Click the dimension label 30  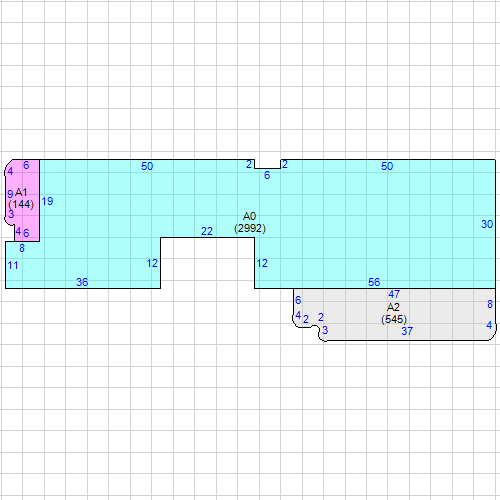click(487, 224)
